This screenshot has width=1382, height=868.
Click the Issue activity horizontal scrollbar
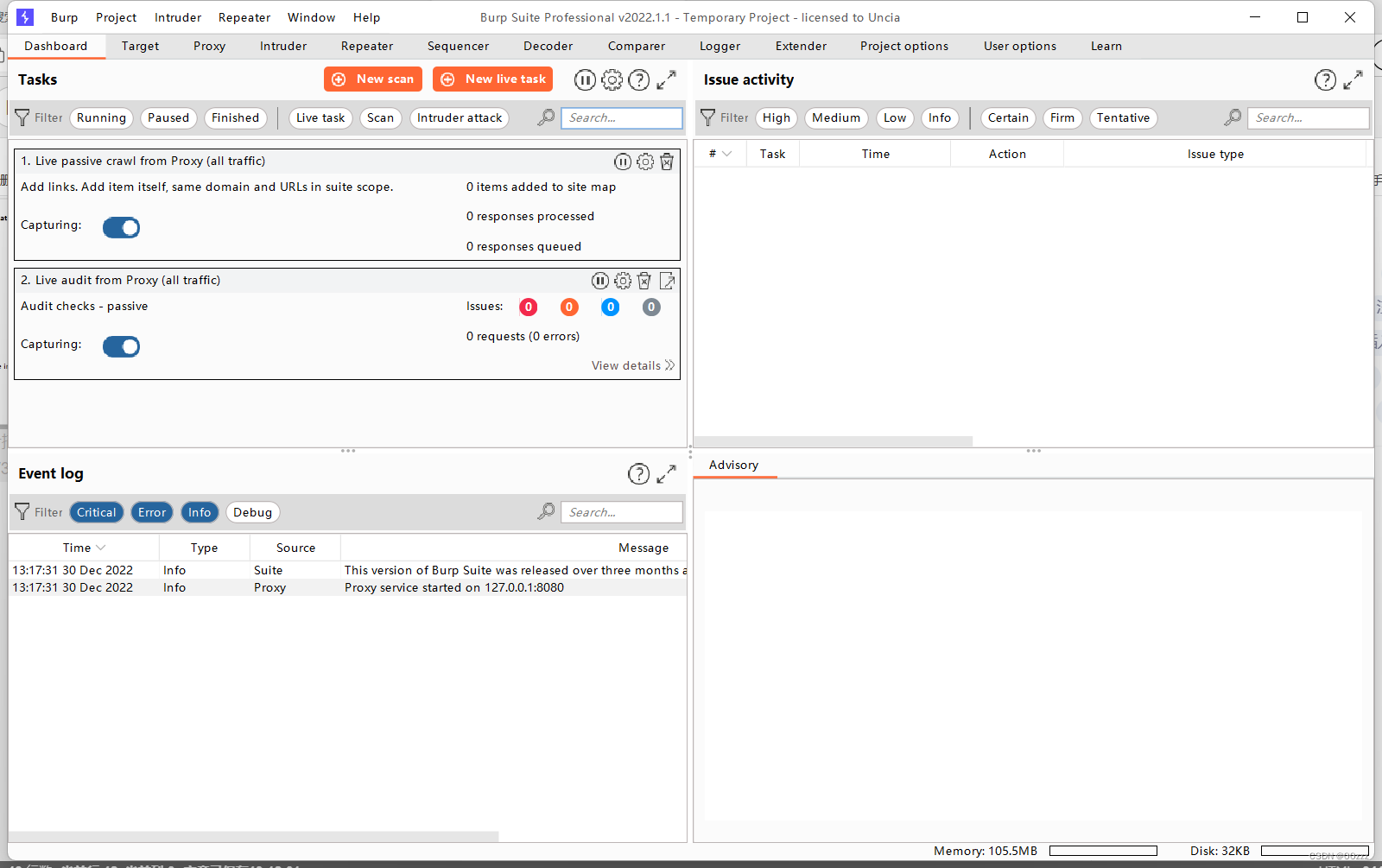[834, 441]
